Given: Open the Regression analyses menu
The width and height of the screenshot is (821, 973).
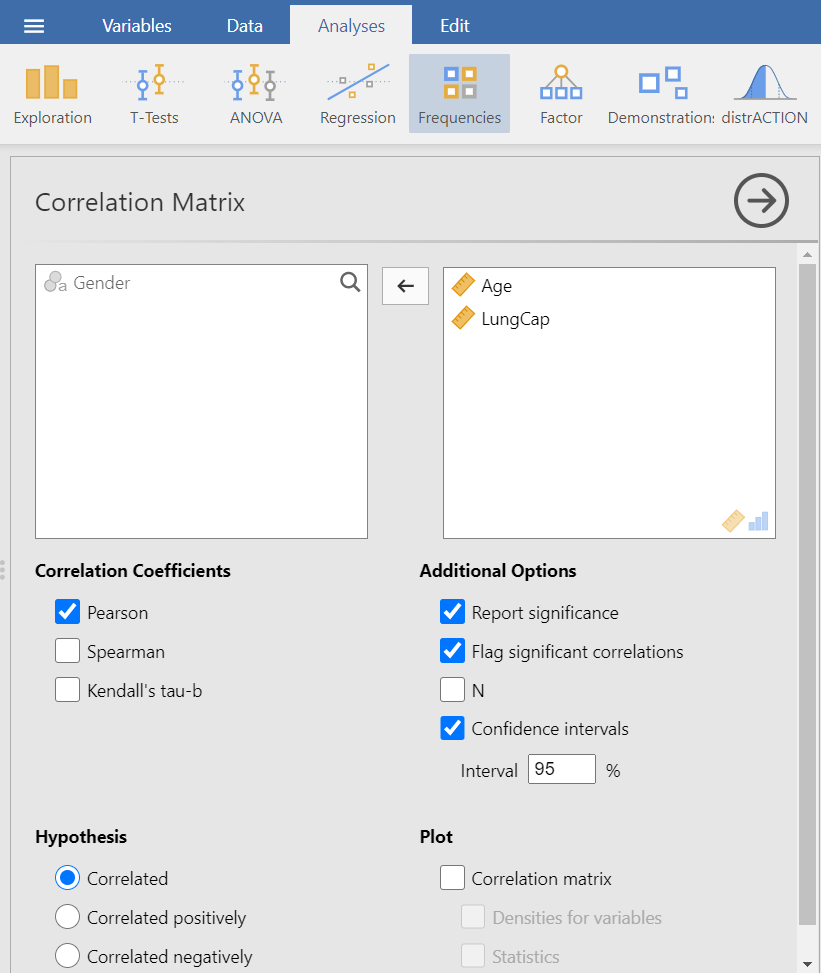Looking at the screenshot, I should coord(357,96).
